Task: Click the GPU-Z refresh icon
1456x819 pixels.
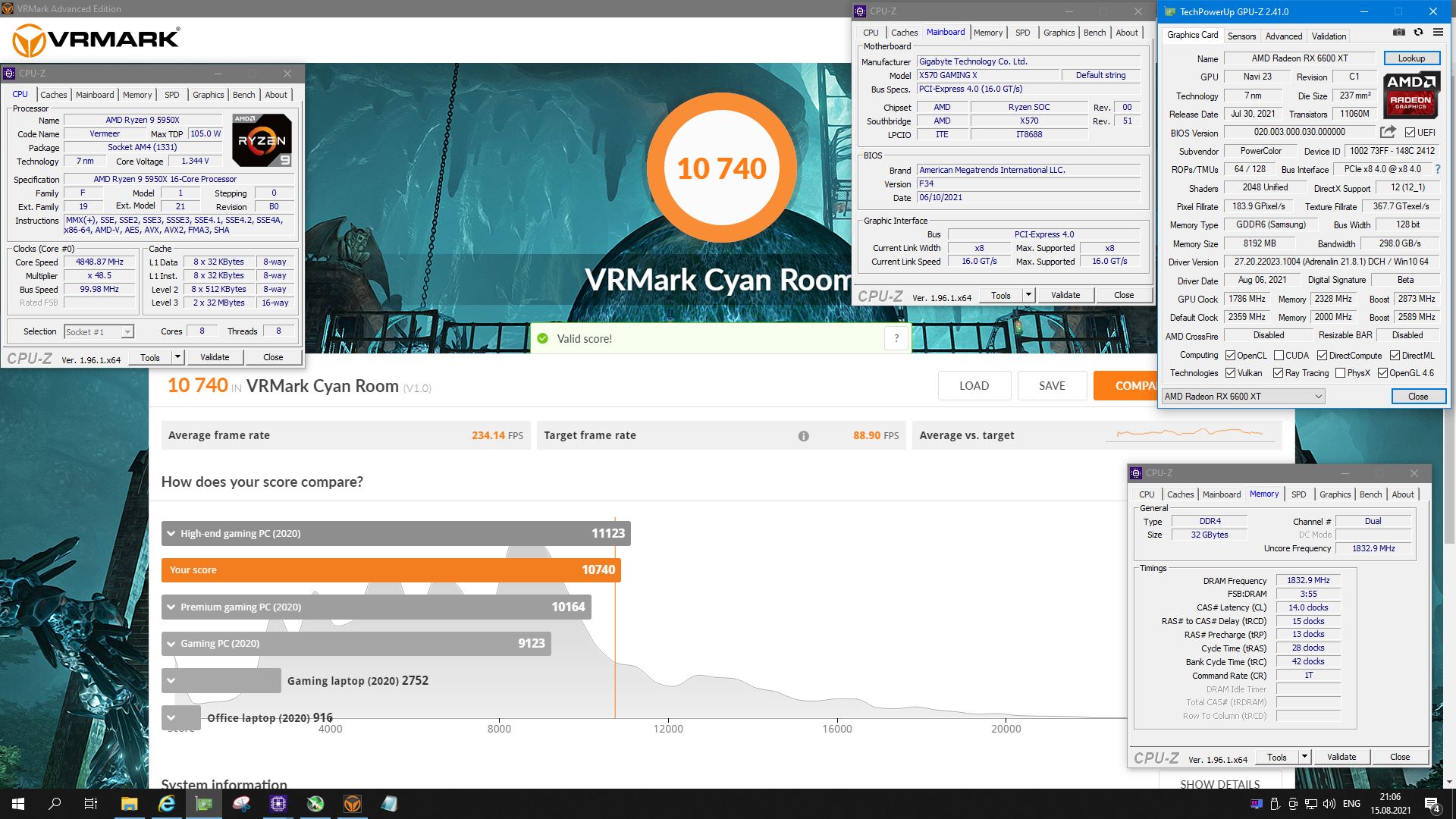Action: click(1418, 33)
